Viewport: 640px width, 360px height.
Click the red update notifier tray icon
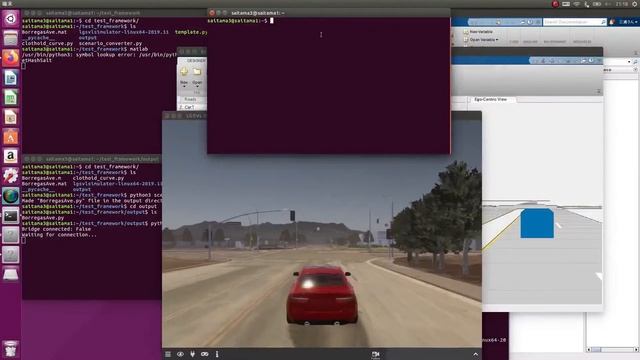click(x=555, y=4)
